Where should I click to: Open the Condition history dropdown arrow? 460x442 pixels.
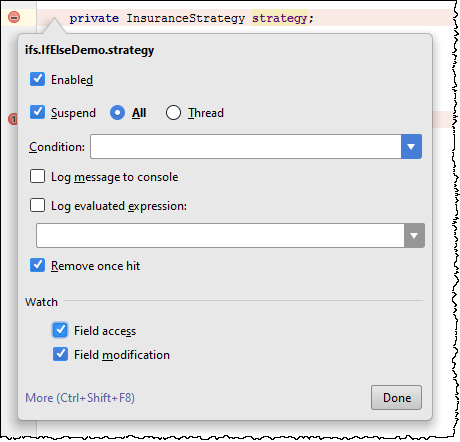(x=411, y=146)
